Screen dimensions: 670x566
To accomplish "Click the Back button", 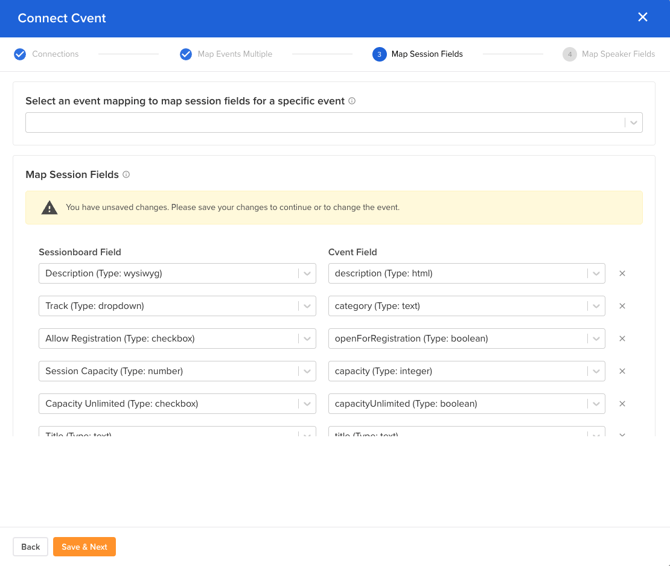I will (x=30, y=547).
